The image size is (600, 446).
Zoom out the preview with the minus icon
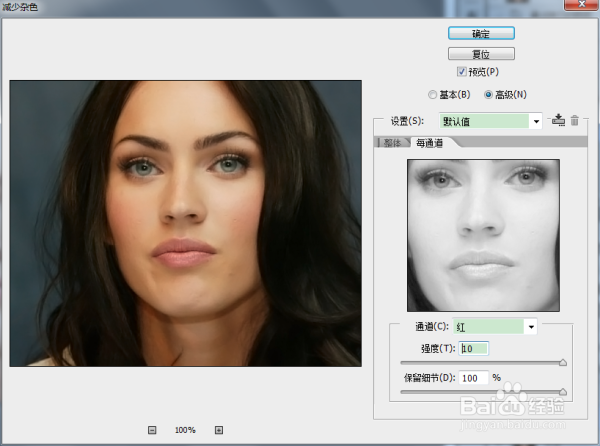(152, 430)
